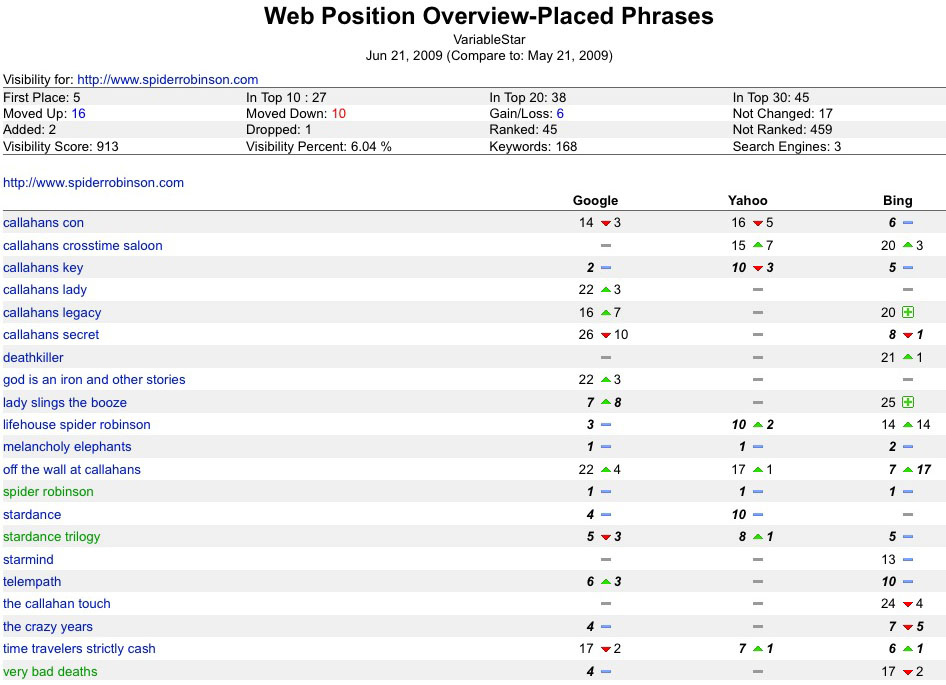Click red down arrow in callahans con Yahoo cell
This screenshot has width=946, height=685.
758,223
